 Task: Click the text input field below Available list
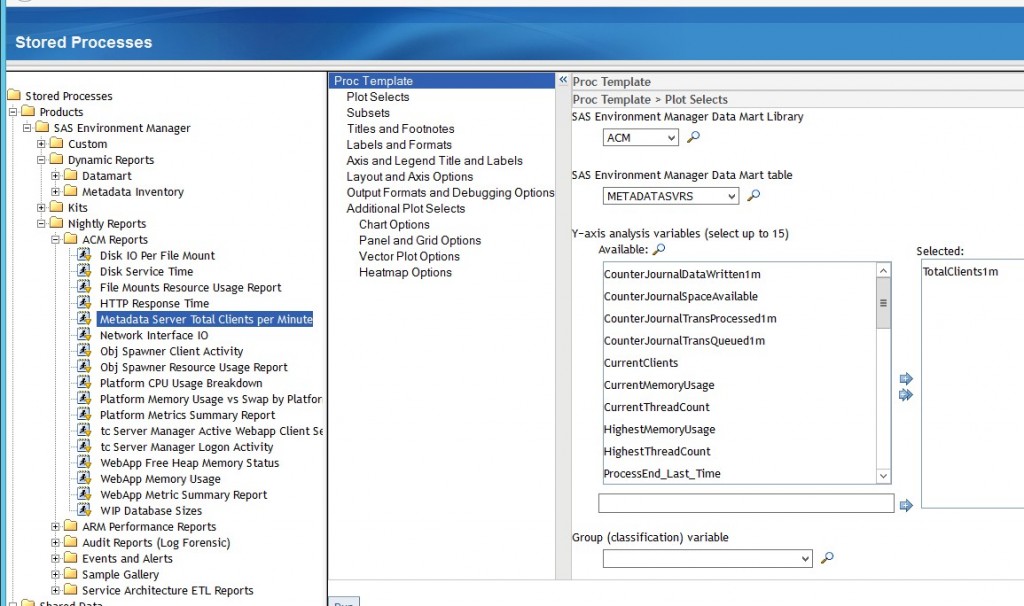tap(745, 504)
